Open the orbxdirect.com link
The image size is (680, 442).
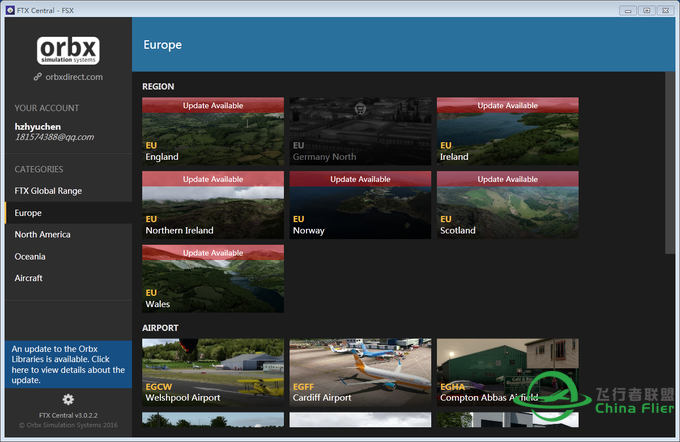[69, 77]
